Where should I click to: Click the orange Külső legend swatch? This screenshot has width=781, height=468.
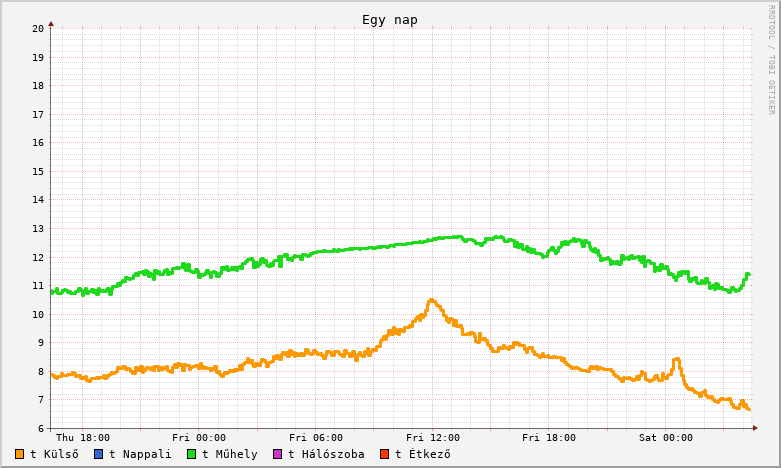point(19,454)
